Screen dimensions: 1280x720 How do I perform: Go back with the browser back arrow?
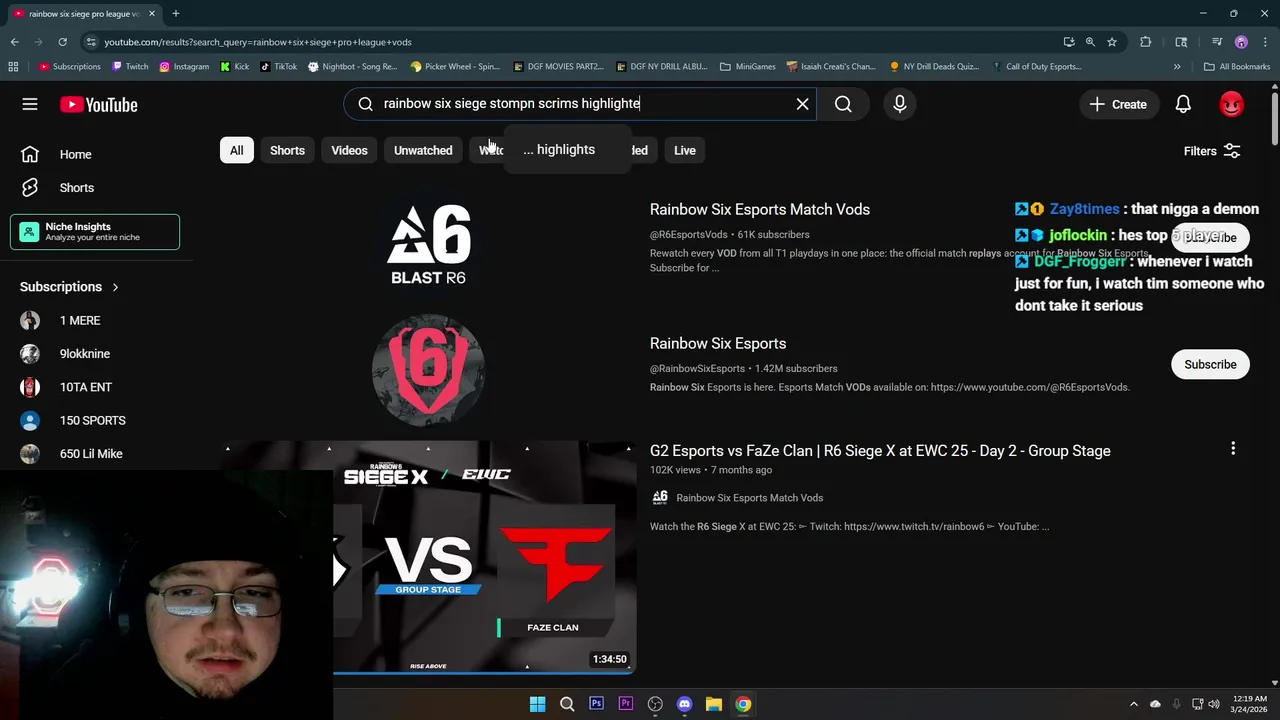(x=14, y=42)
